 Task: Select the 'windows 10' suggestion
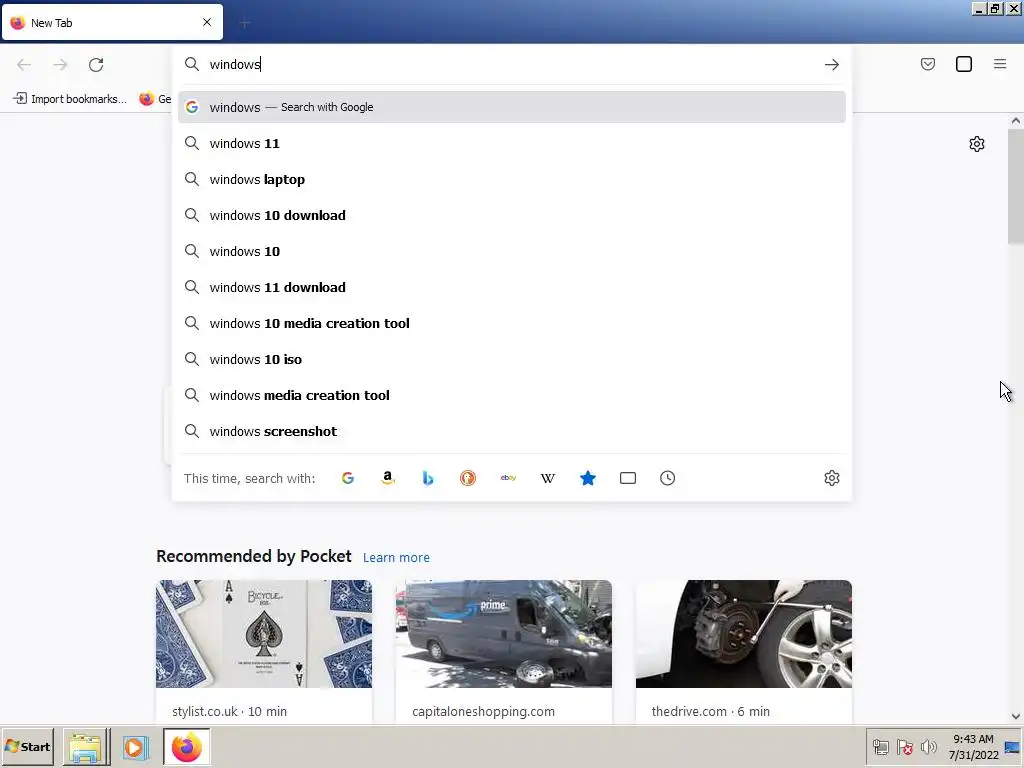pyautogui.click(x=511, y=251)
